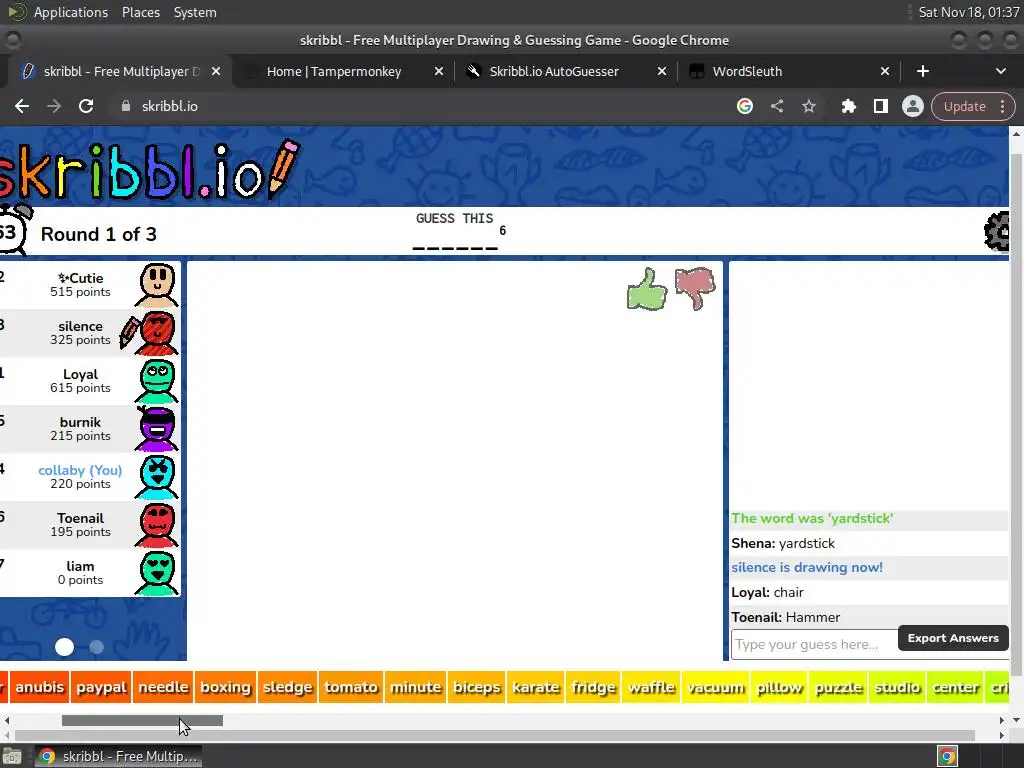This screenshot has height=768, width=1024.
Task: Pick the 'fridge' word suggestion
Action: coord(593,687)
